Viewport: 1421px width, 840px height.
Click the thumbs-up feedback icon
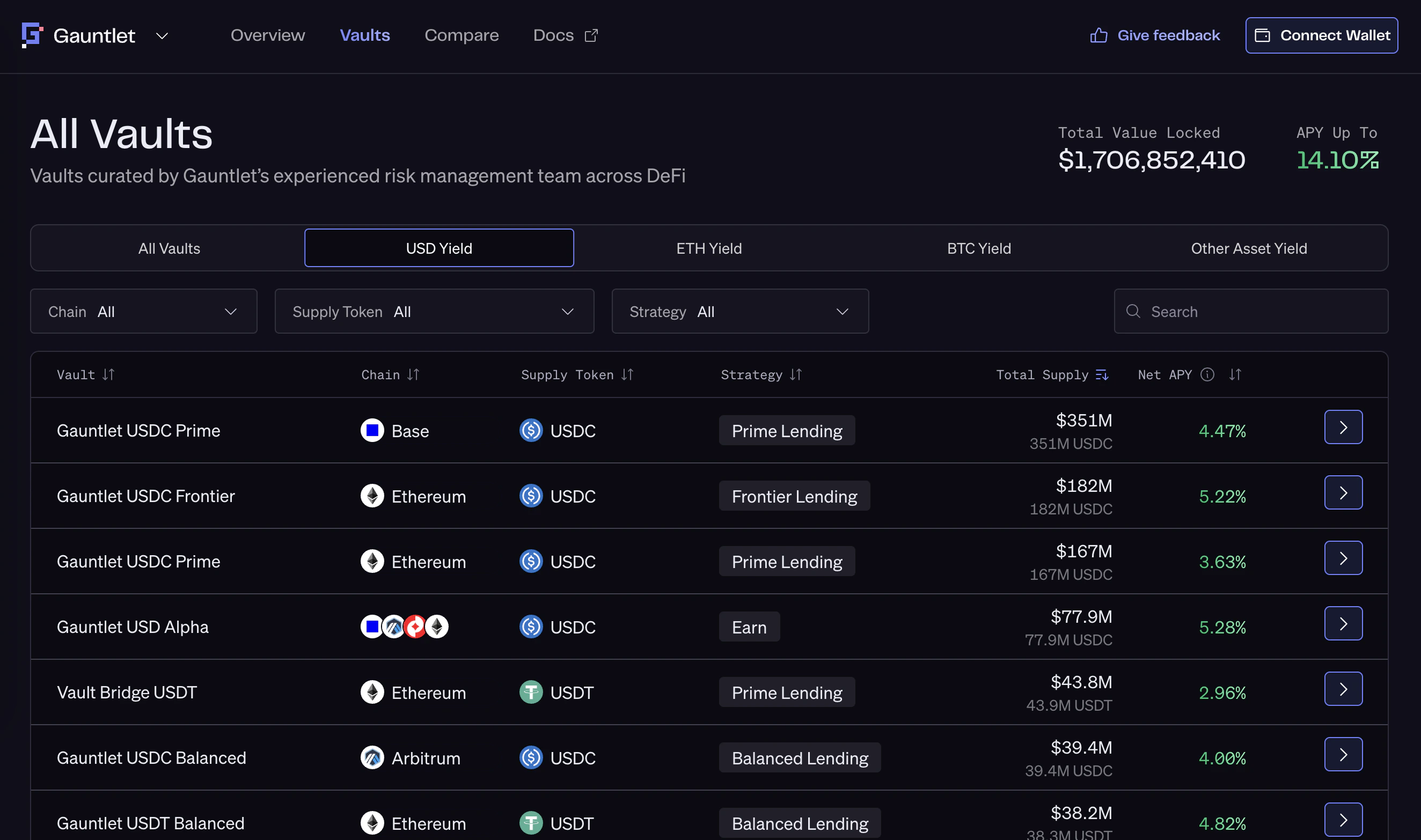(1098, 35)
